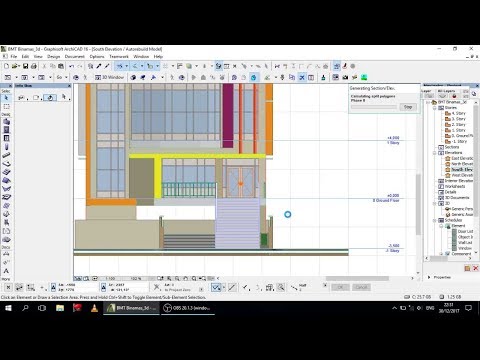Open the dropdown arrow next to Go
The width and height of the screenshot is (480, 360).
(66, 78)
